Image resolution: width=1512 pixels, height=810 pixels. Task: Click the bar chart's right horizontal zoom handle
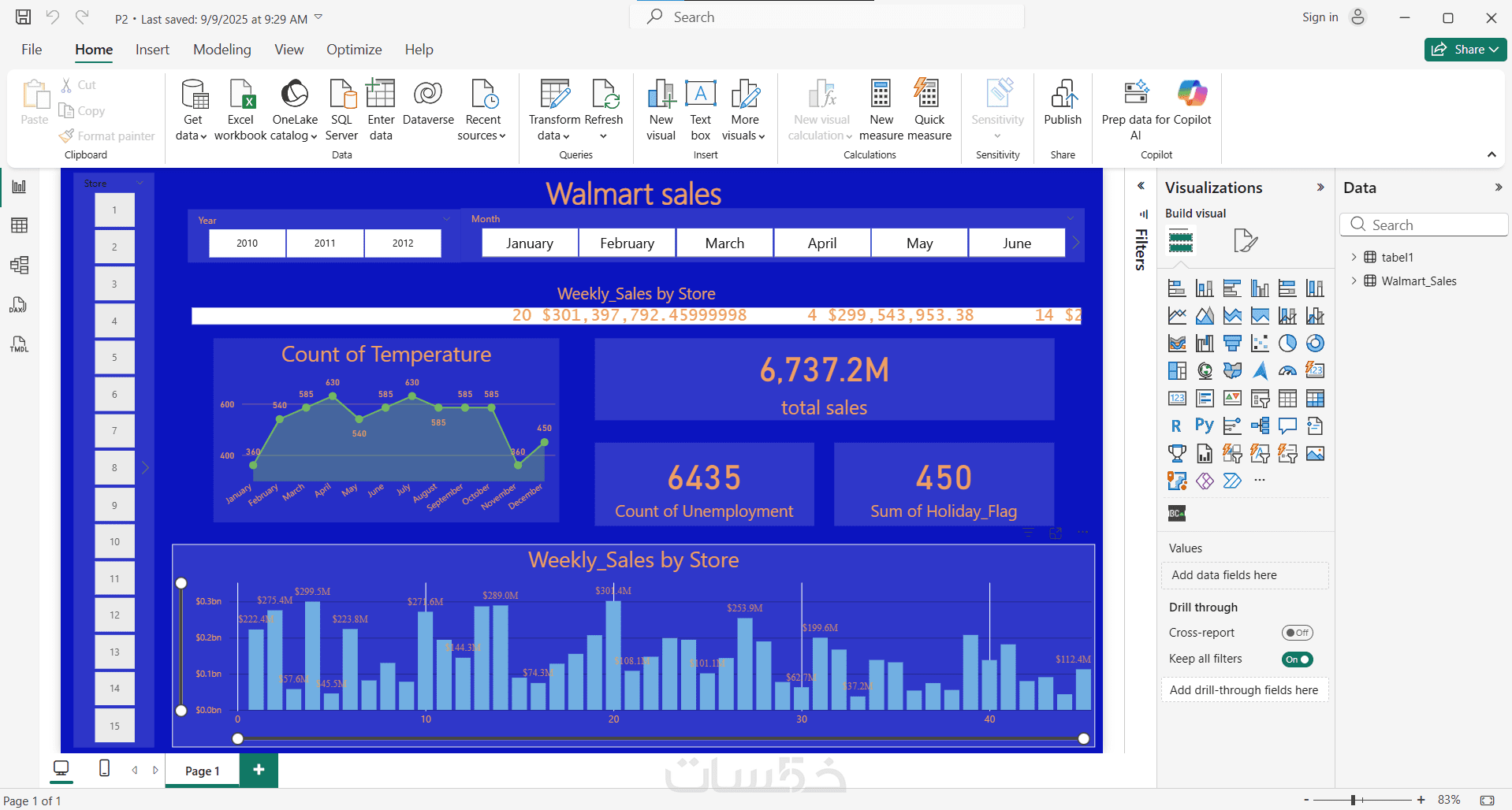click(1084, 738)
